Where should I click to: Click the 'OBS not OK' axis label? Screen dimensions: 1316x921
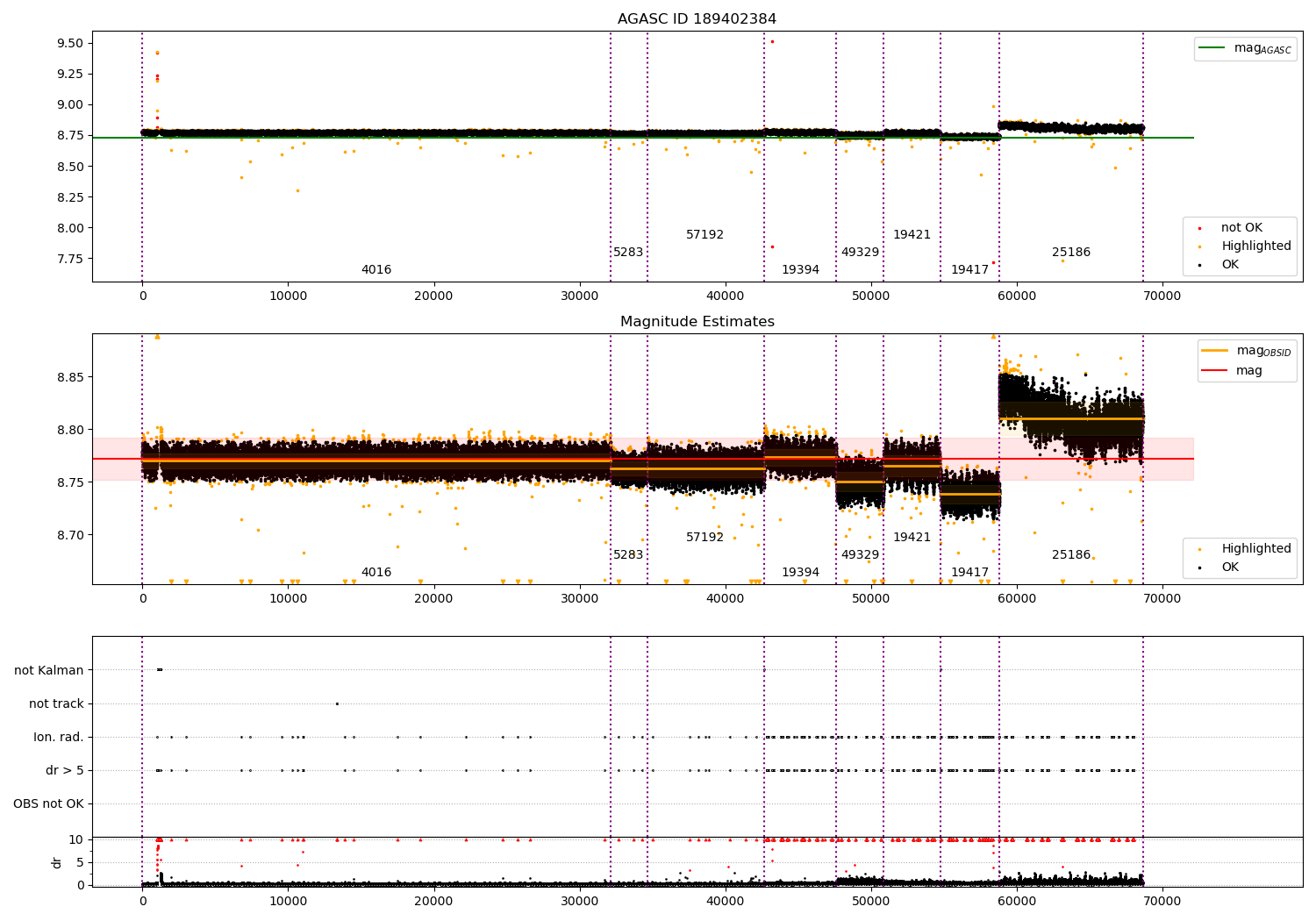[48, 803]
